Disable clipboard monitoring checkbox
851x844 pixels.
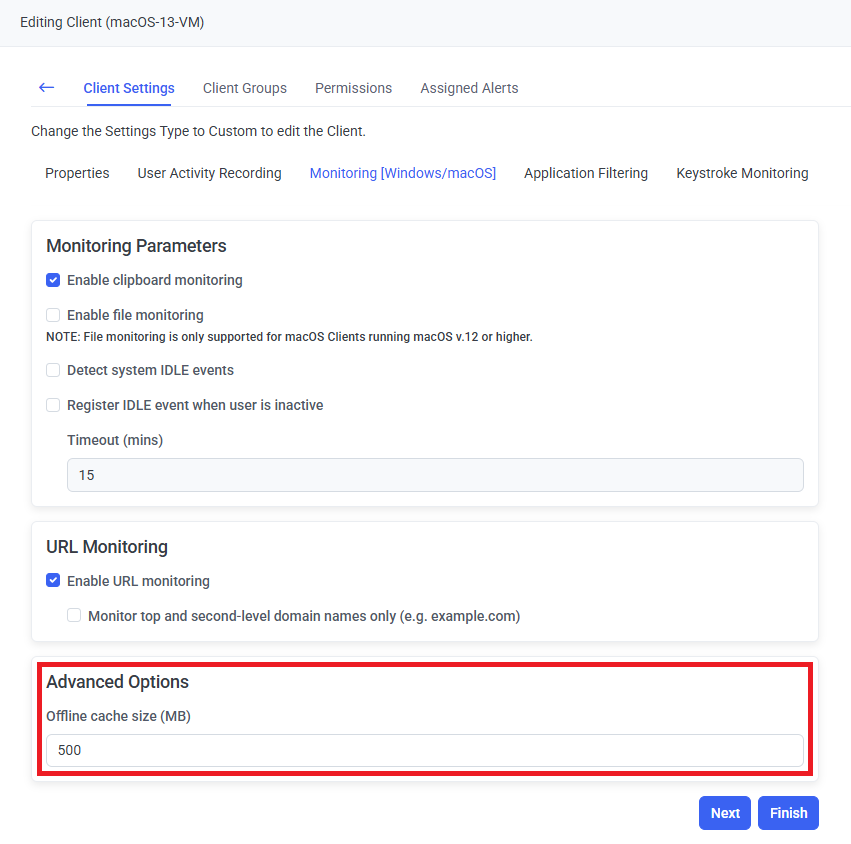coord(54,280)
